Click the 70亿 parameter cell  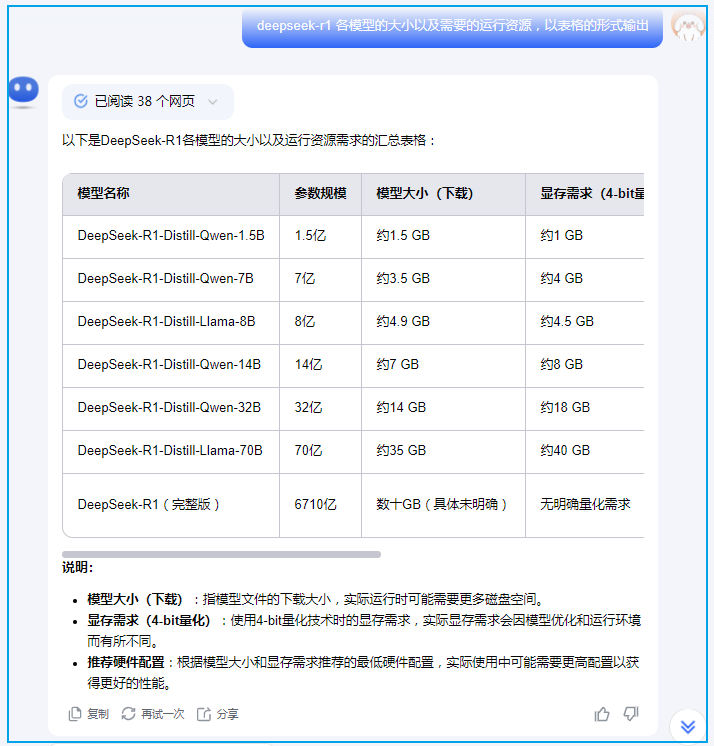[x=320, y=452]
